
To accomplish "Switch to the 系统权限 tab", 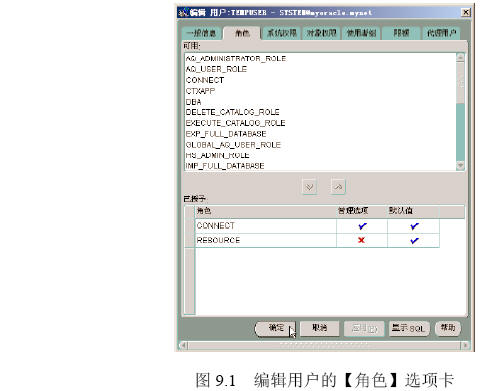I will 282,33.
